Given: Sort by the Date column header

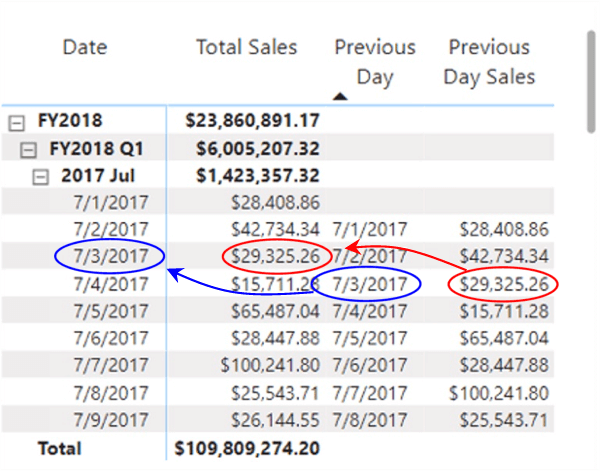Looking at the screenshot, I should pyautogui.click(x=84, y=47).
